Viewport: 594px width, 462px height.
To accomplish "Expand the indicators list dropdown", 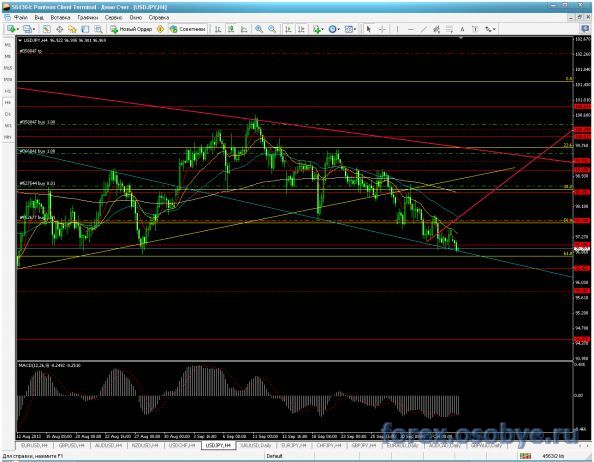I will coord(323,29).
